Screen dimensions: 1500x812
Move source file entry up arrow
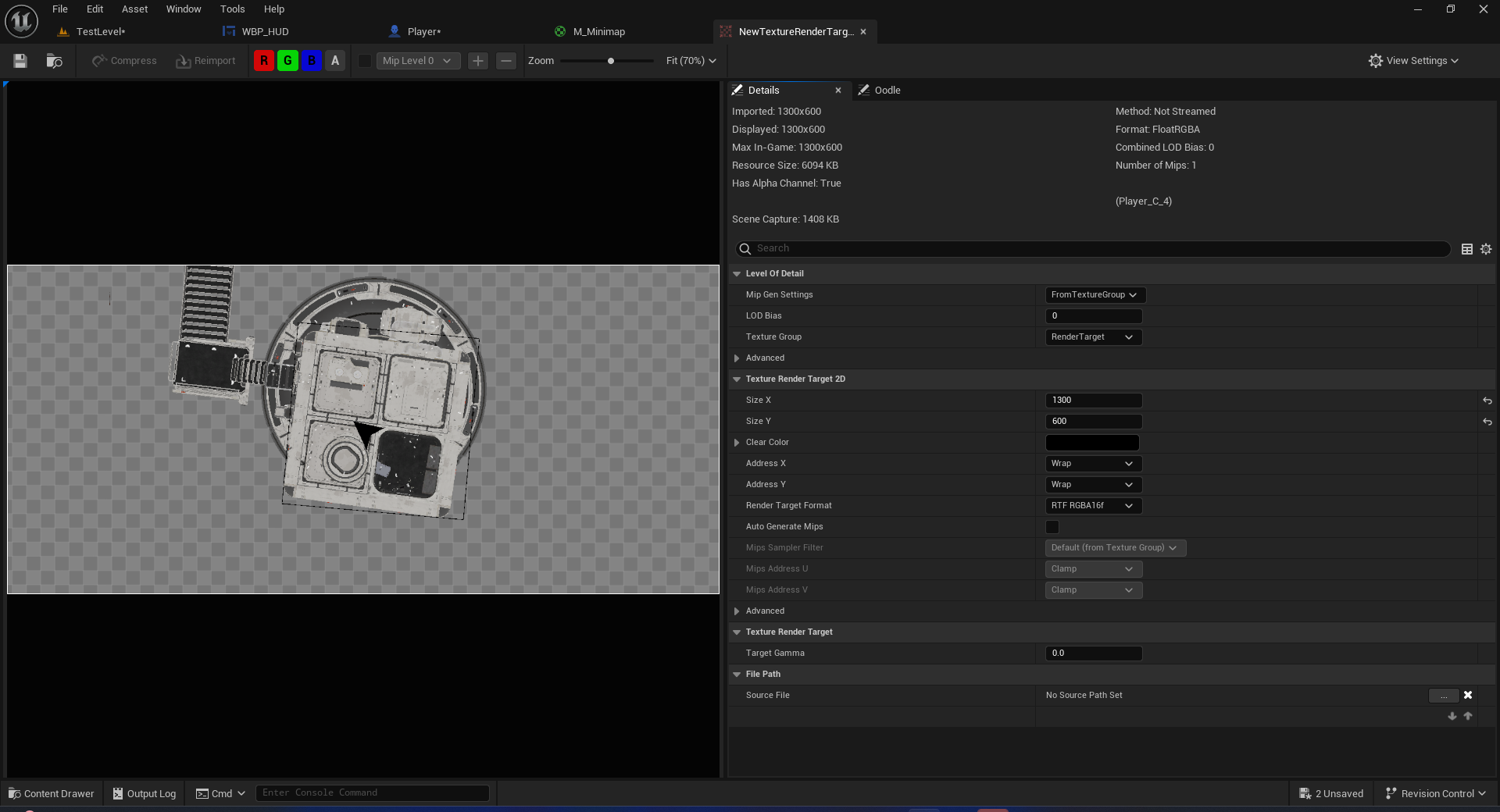1468,716
